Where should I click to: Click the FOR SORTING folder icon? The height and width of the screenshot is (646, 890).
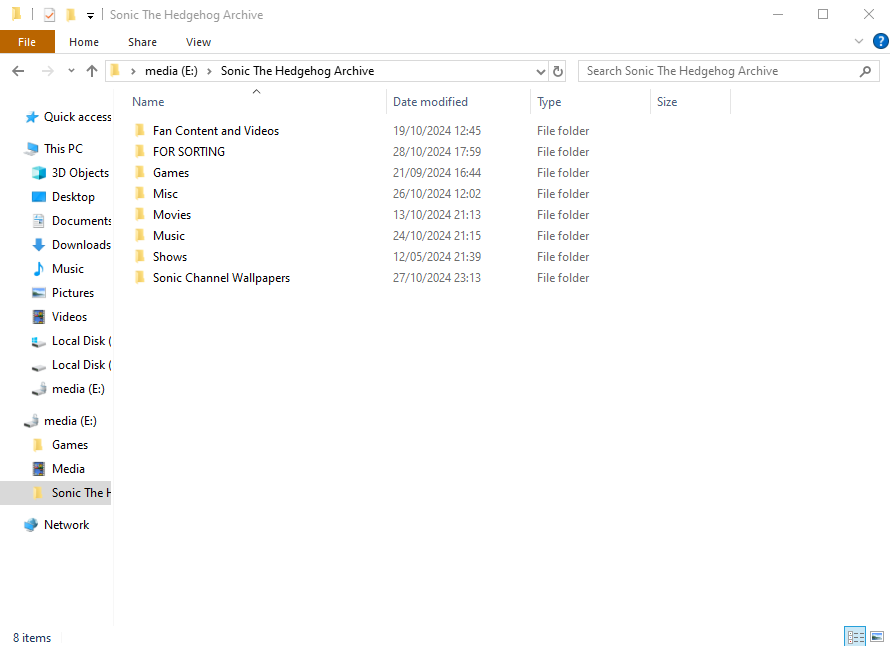click(140, 152)
